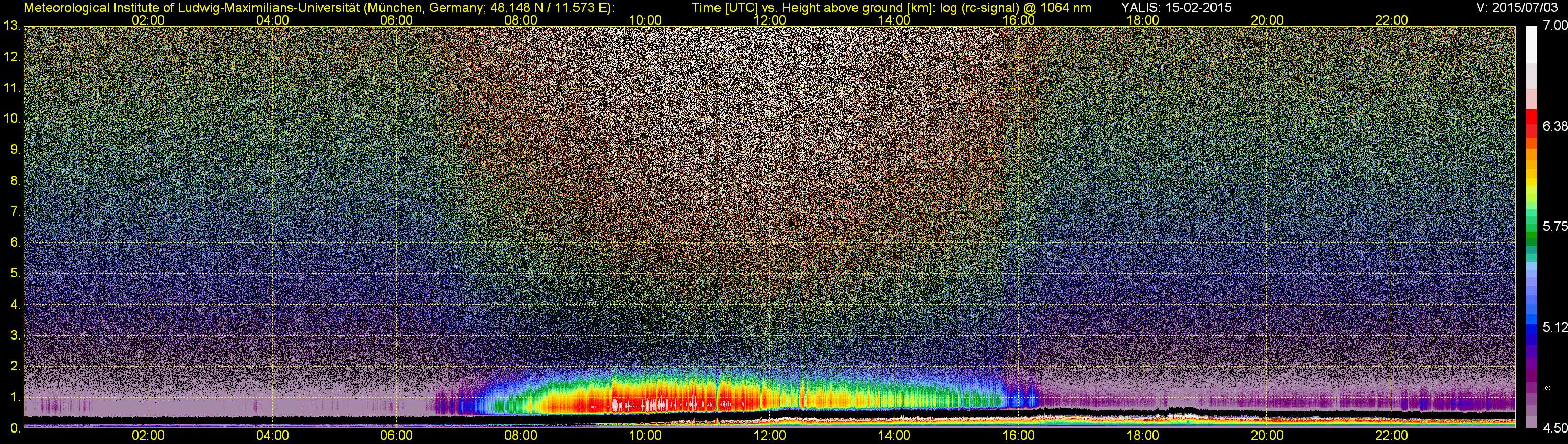
Task: Click the colorbar value 7.00
Action: [1554, 25]
